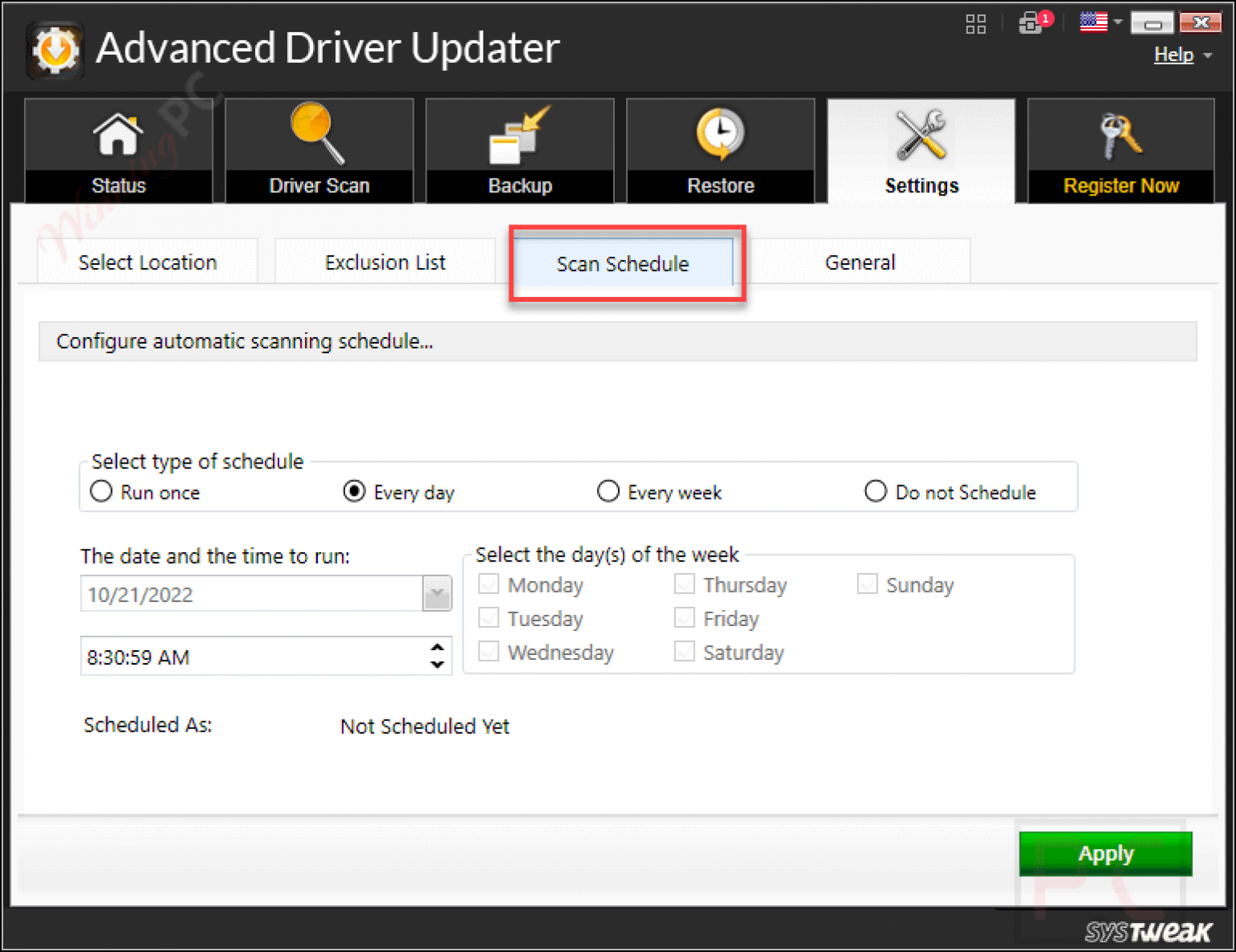Toggle the Wednesday checkbox
Screen dimensions: 1236x952
coord(488,651)
